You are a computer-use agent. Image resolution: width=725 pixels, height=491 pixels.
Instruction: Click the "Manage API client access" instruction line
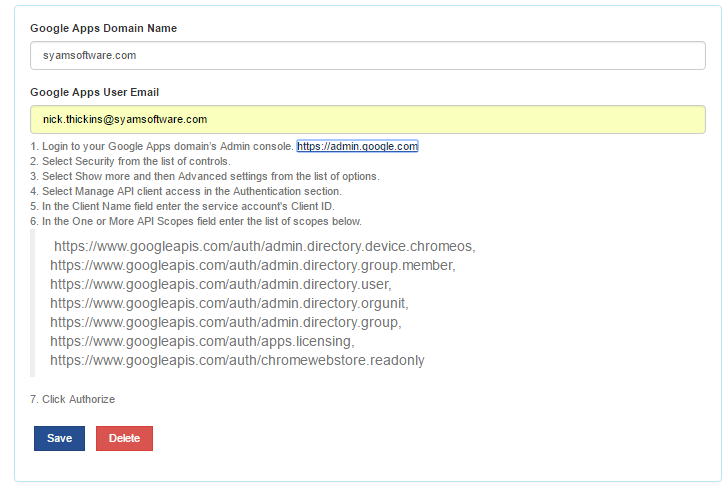185,191
